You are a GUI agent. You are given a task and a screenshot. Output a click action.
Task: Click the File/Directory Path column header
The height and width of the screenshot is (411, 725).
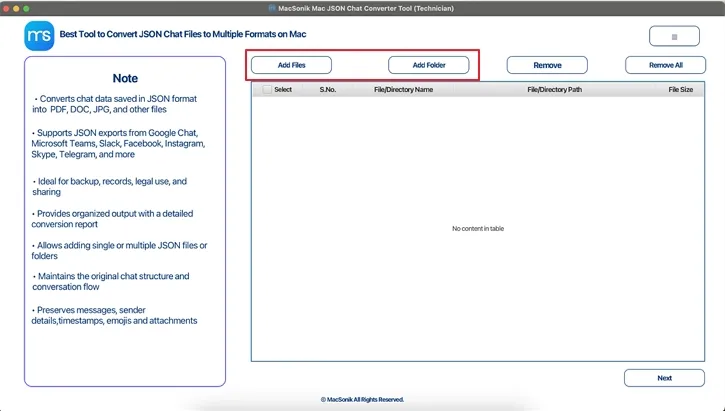click(x=554, y=90)
